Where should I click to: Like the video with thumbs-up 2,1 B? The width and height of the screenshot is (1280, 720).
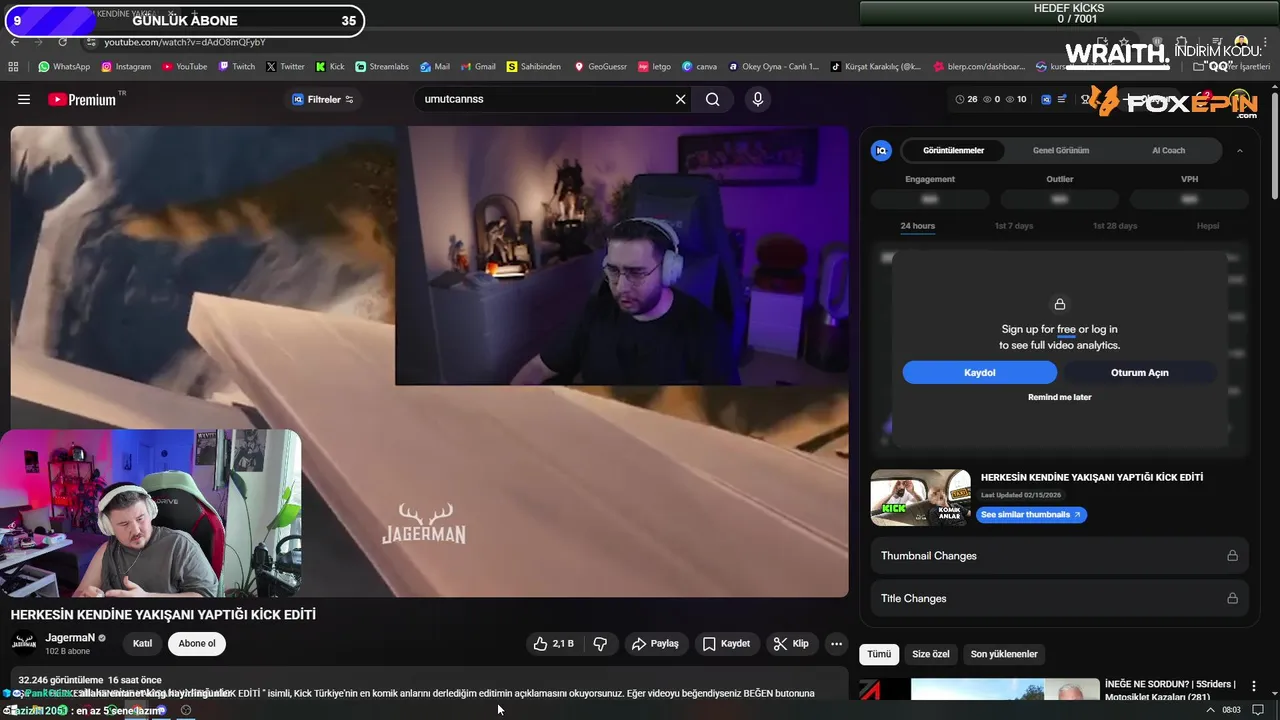[553, 644]
